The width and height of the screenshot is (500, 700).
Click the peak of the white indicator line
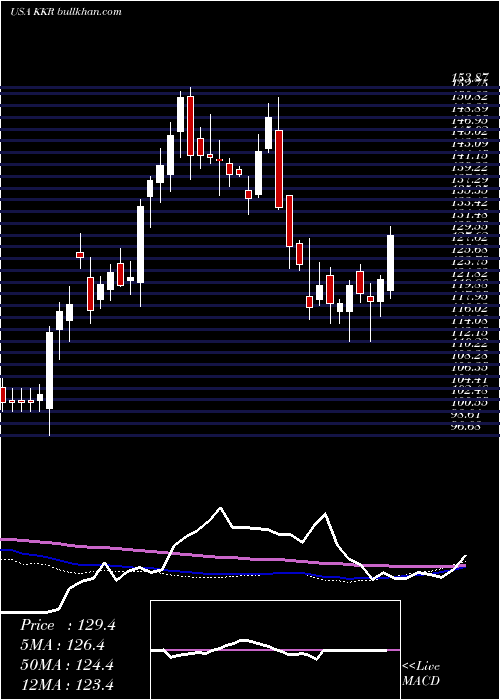(x=220, y=508)
